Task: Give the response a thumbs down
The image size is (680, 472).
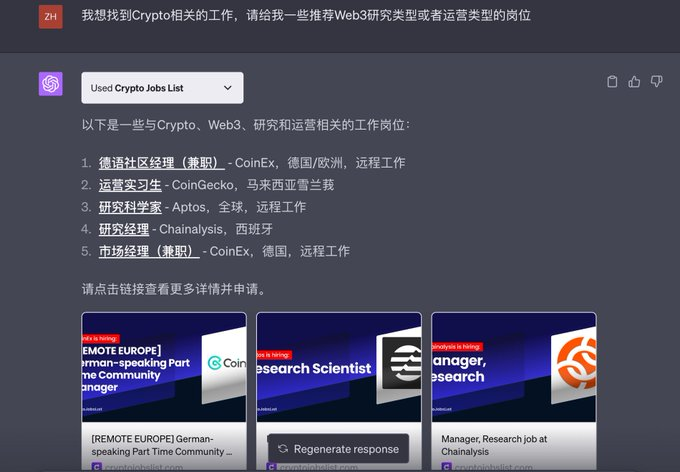Action: 656,82
